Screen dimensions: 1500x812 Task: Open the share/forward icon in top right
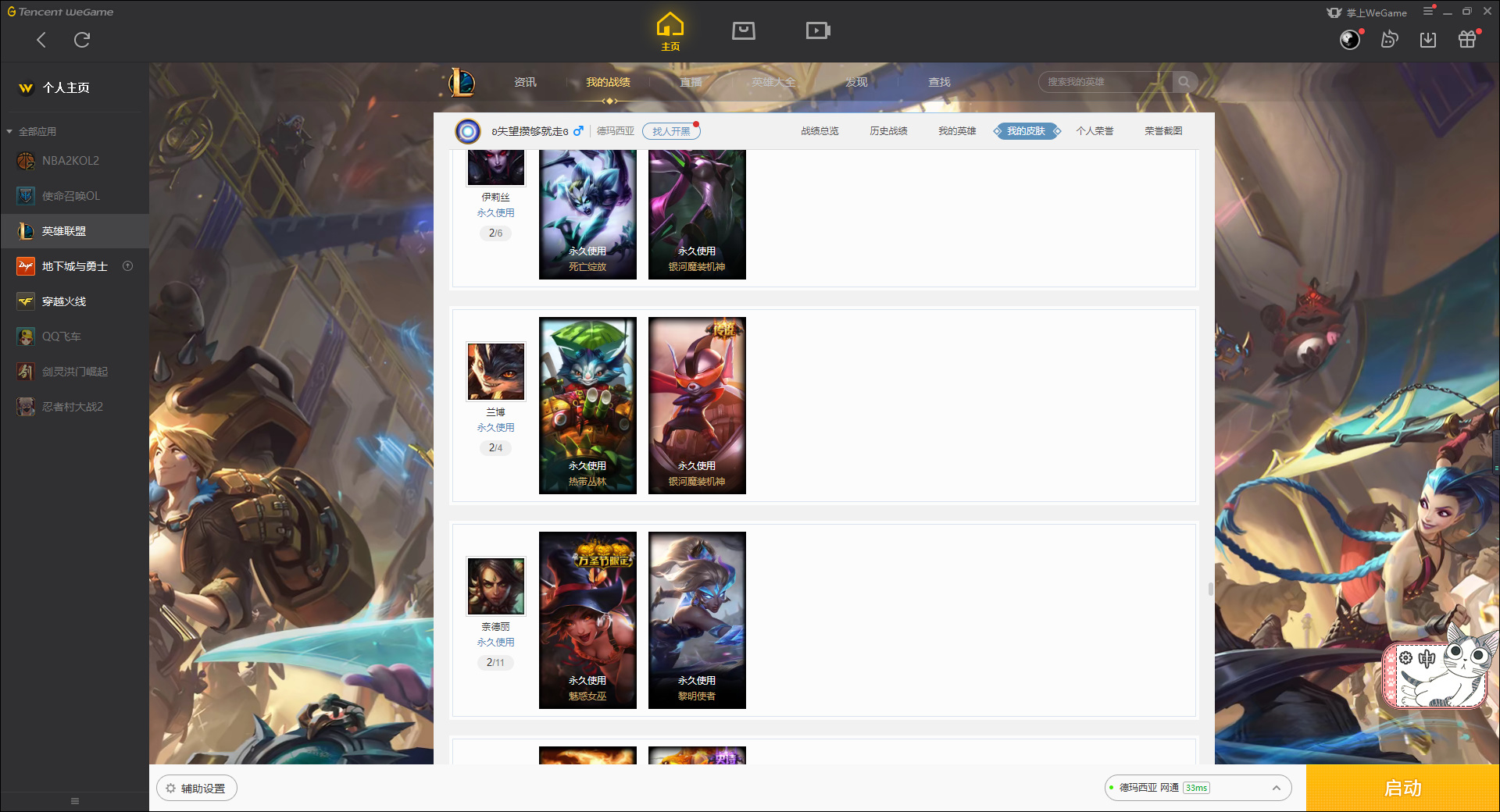(x=1389, y=40)
